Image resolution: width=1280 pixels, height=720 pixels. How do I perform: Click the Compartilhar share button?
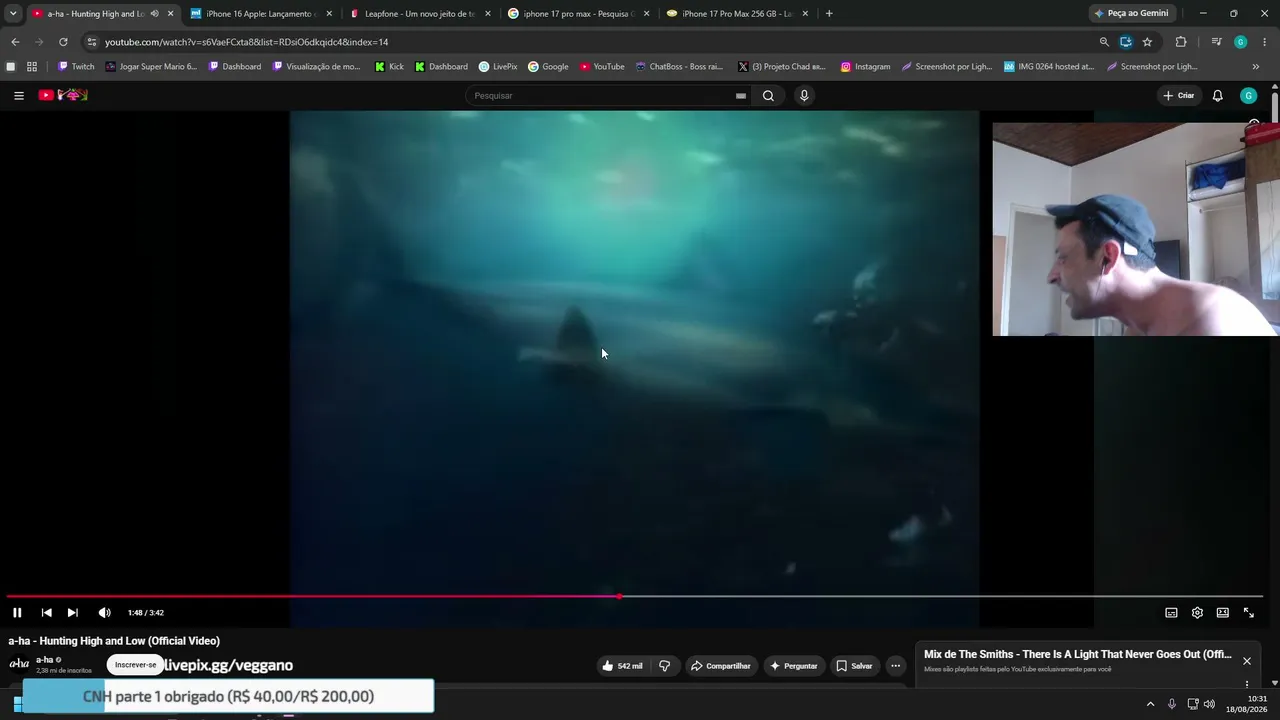tap(720, 666)
